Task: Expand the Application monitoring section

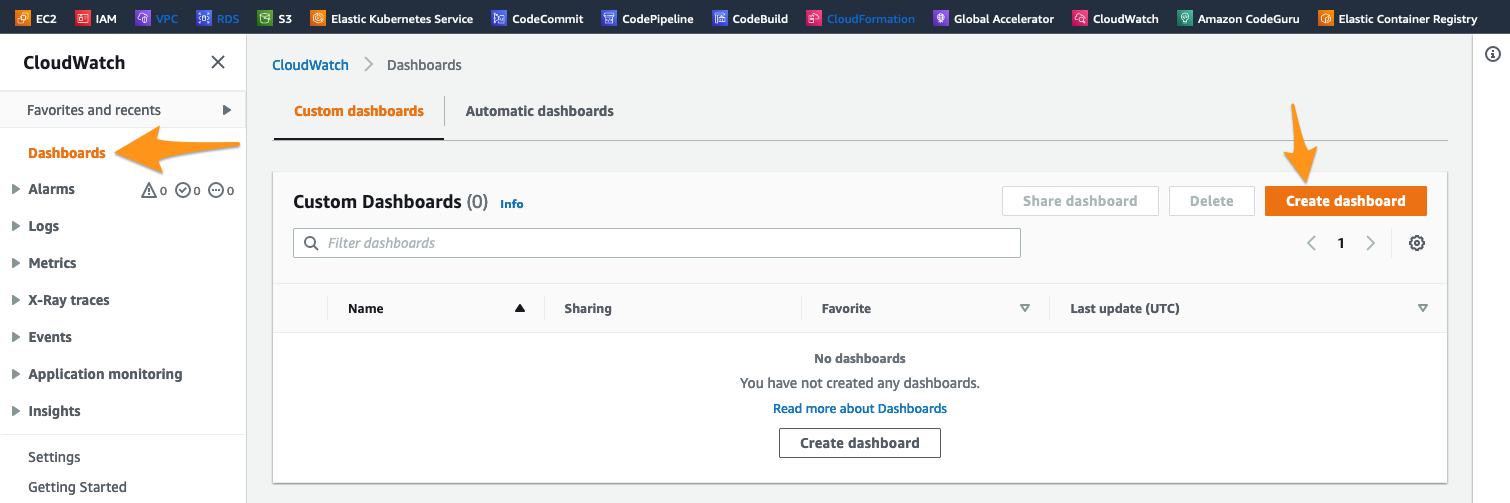Action: (15, 374)
